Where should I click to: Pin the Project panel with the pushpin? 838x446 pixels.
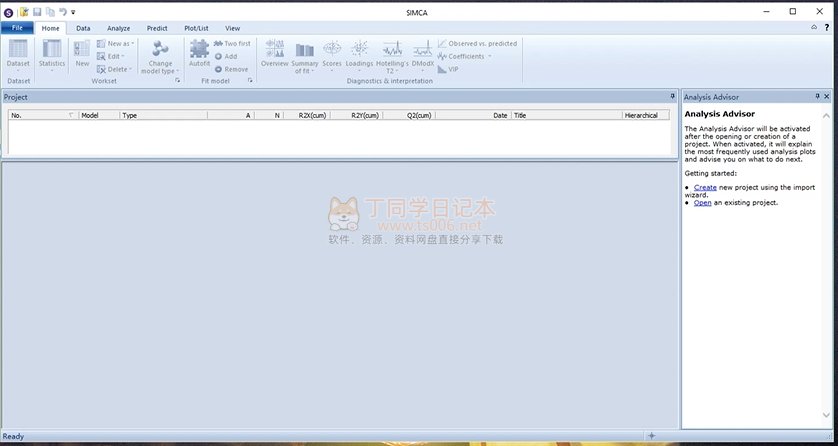[x=673, y=97]
